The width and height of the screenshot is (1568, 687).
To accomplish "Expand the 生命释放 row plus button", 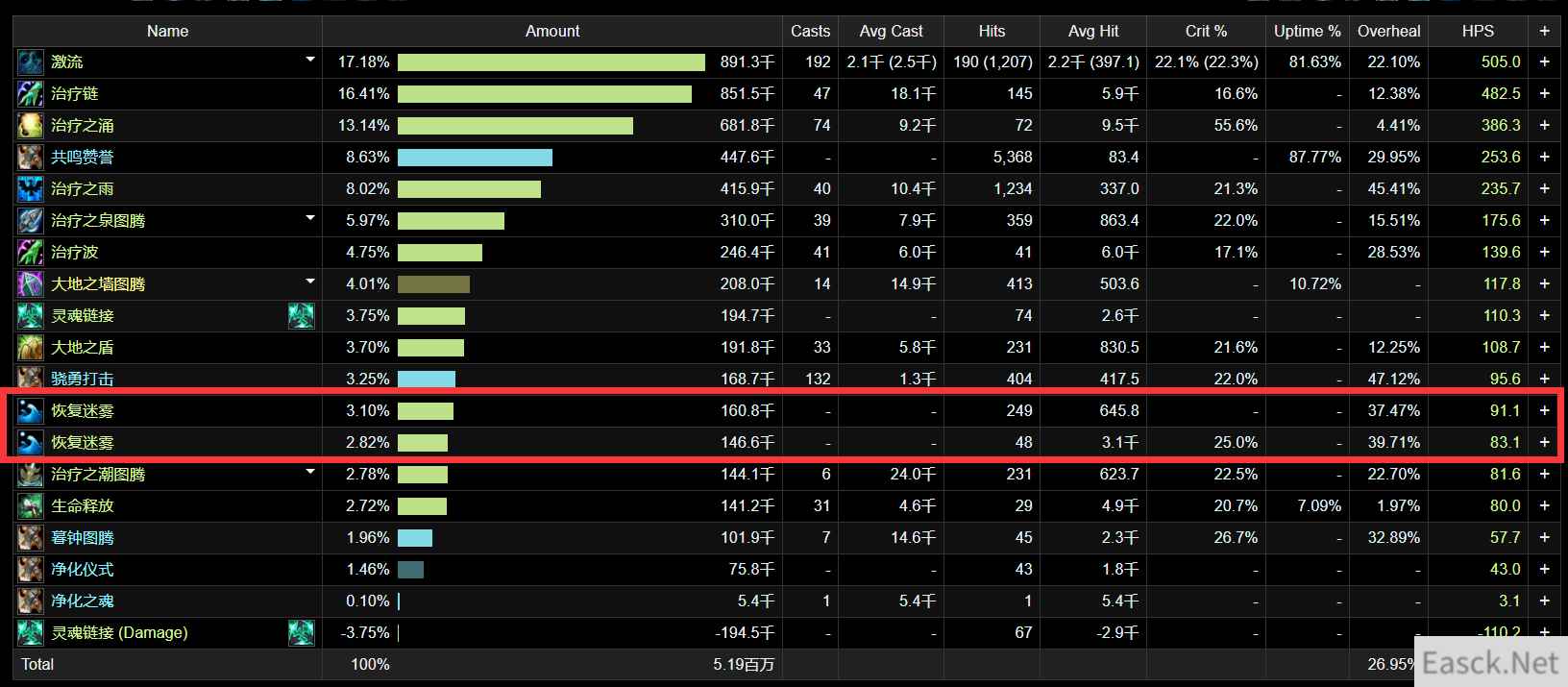I will 1544,505.
